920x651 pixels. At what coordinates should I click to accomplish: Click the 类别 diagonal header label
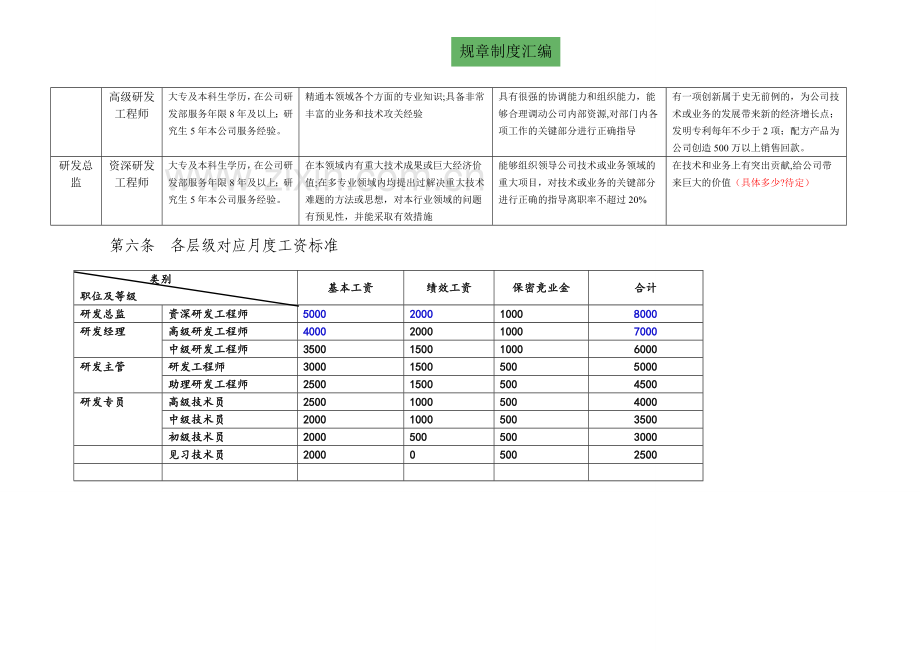click(x=160, y=279)
